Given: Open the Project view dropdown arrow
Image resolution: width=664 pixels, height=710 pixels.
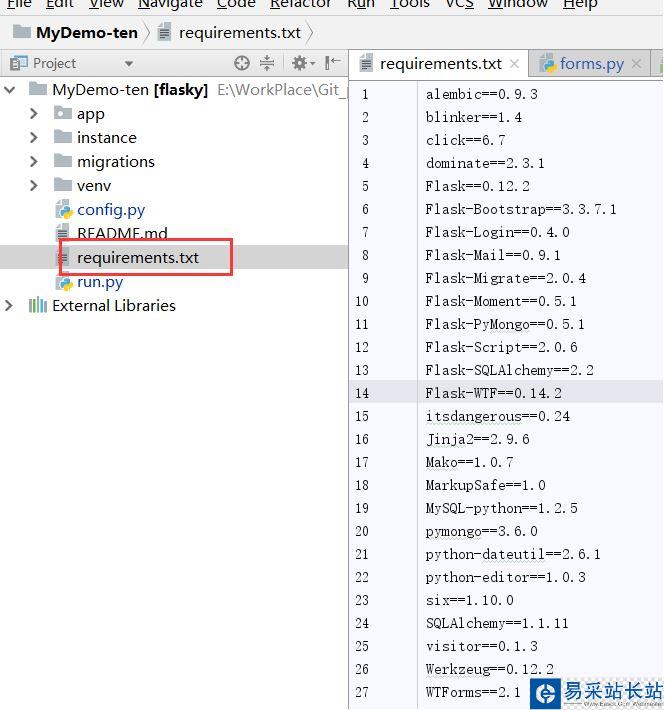Looking at the screenshot, I should click(x=129, y=64).
